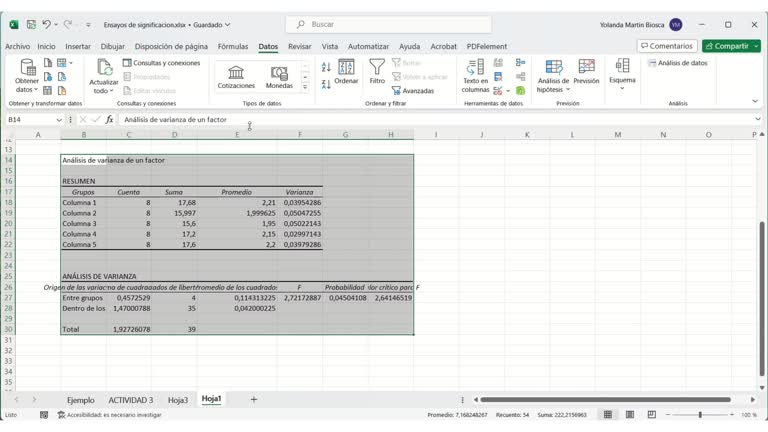This screenshot has width=768, height=432.
Task: Sort ascending A to Z
Action: 326,67
